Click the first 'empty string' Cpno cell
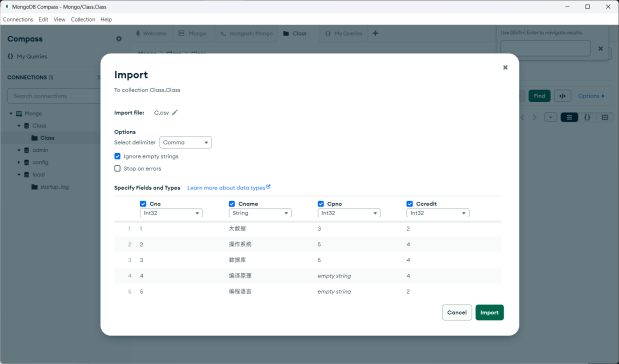Screen dimensions: 619x364 [x=334, y=276]
